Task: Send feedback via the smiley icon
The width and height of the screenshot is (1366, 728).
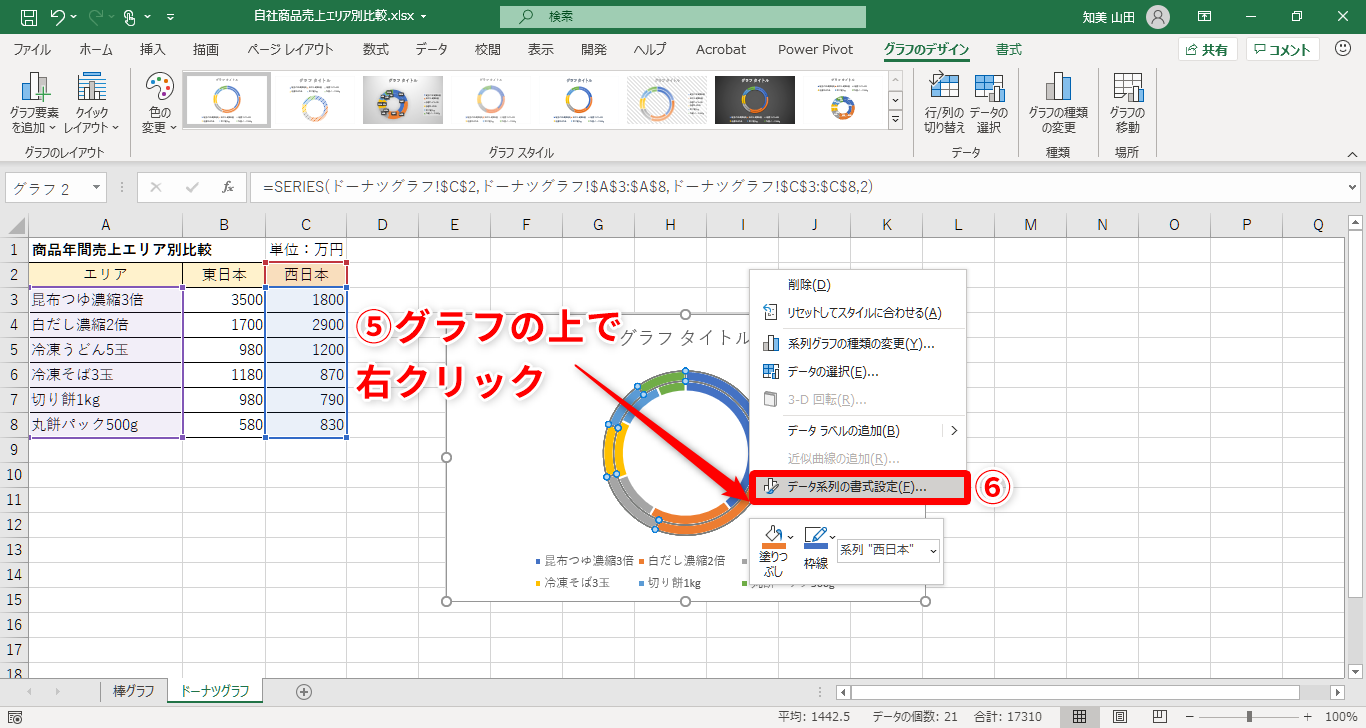Action: coord(1341,49)
